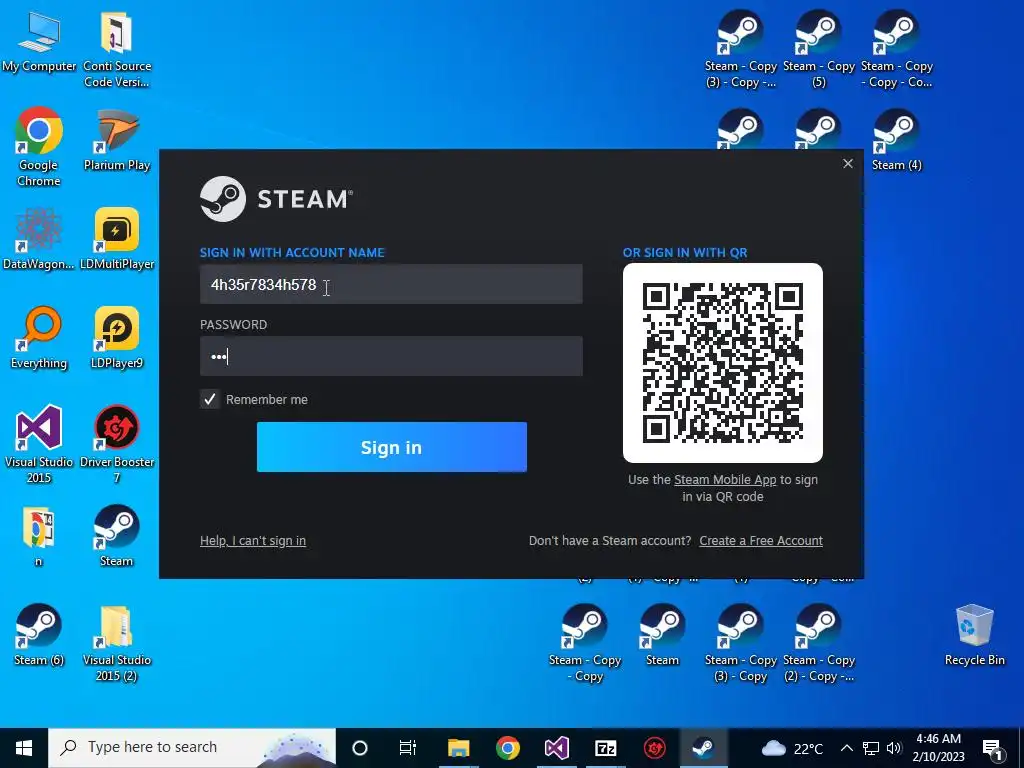Viewport: 1024px width, 768px height.
Task: Show hidden system tray icons
Action: pyautogui.click(x=846, y=748)
